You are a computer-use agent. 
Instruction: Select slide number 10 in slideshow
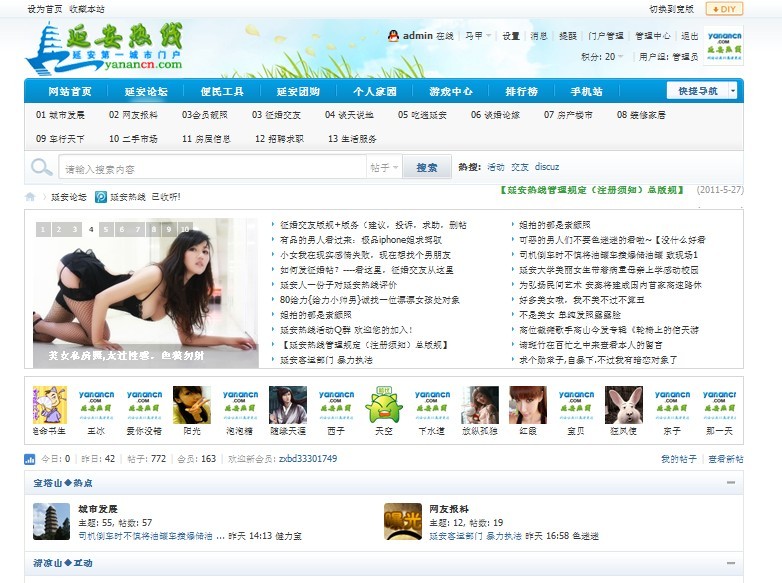point(185,229)
